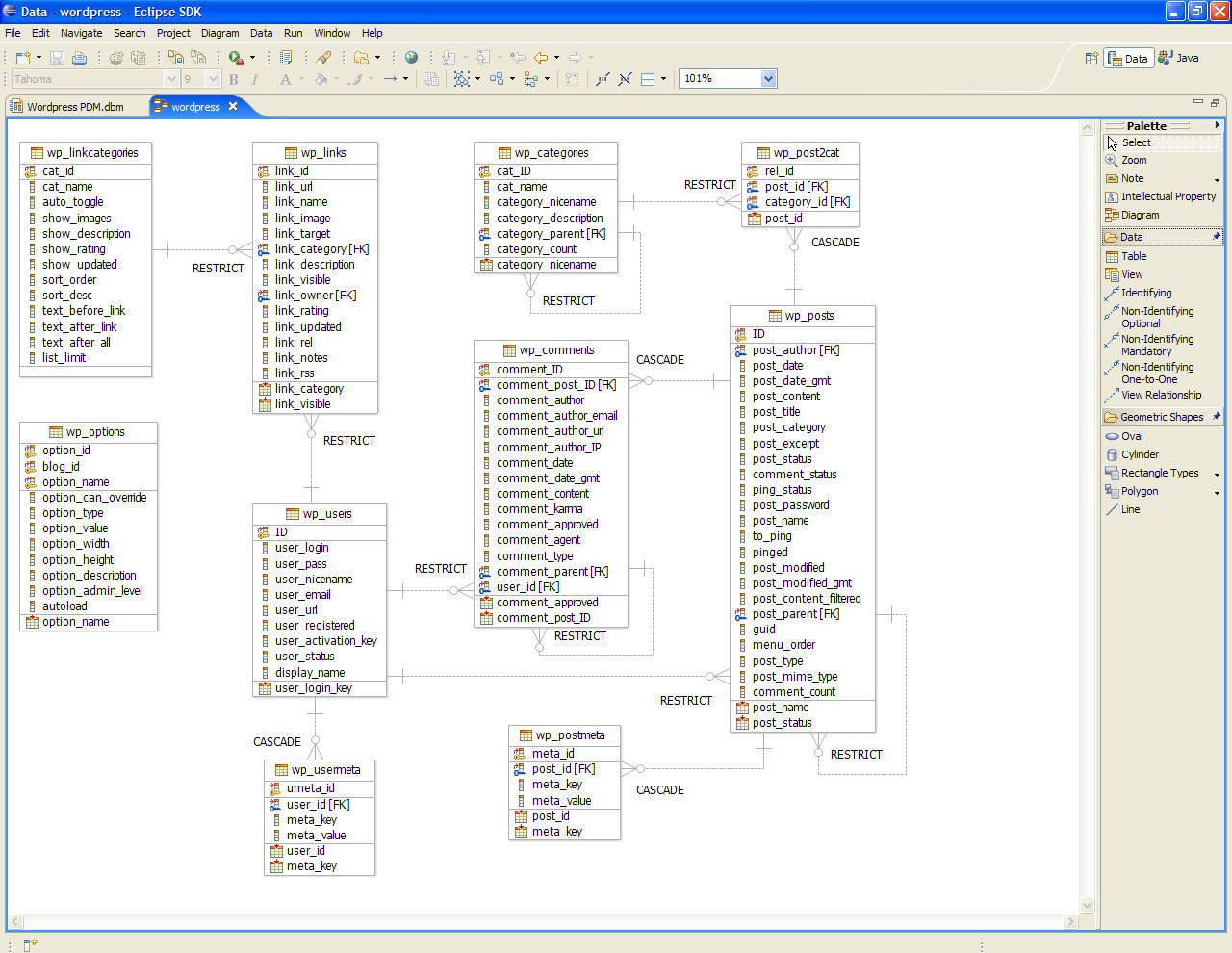1232x953 pixels.
Task: Choose Intellectual Property tool in Palette
Action: [x=1162, y=196]
